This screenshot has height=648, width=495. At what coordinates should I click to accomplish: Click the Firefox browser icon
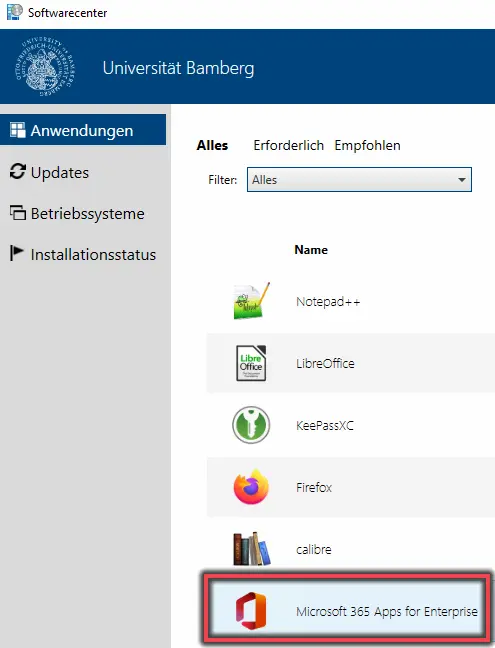[251, 487]
